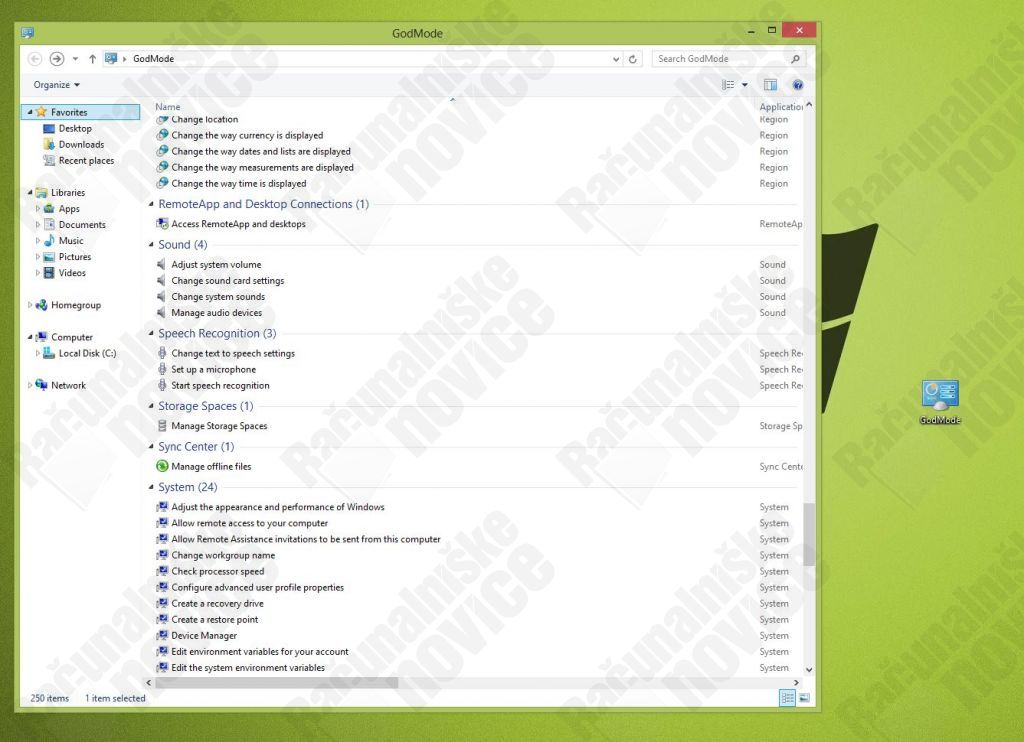
Task: Click the Create a recovery drive icon
Action: [162, 604]
